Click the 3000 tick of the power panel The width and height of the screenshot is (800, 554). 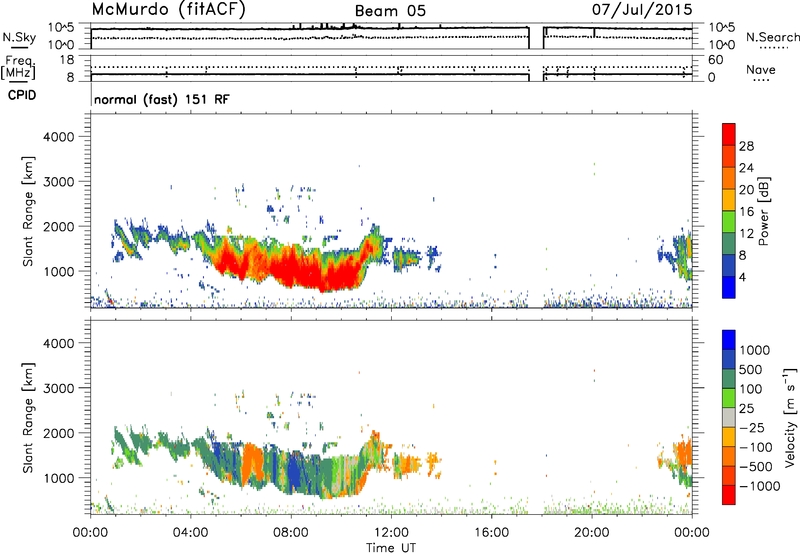58,182
